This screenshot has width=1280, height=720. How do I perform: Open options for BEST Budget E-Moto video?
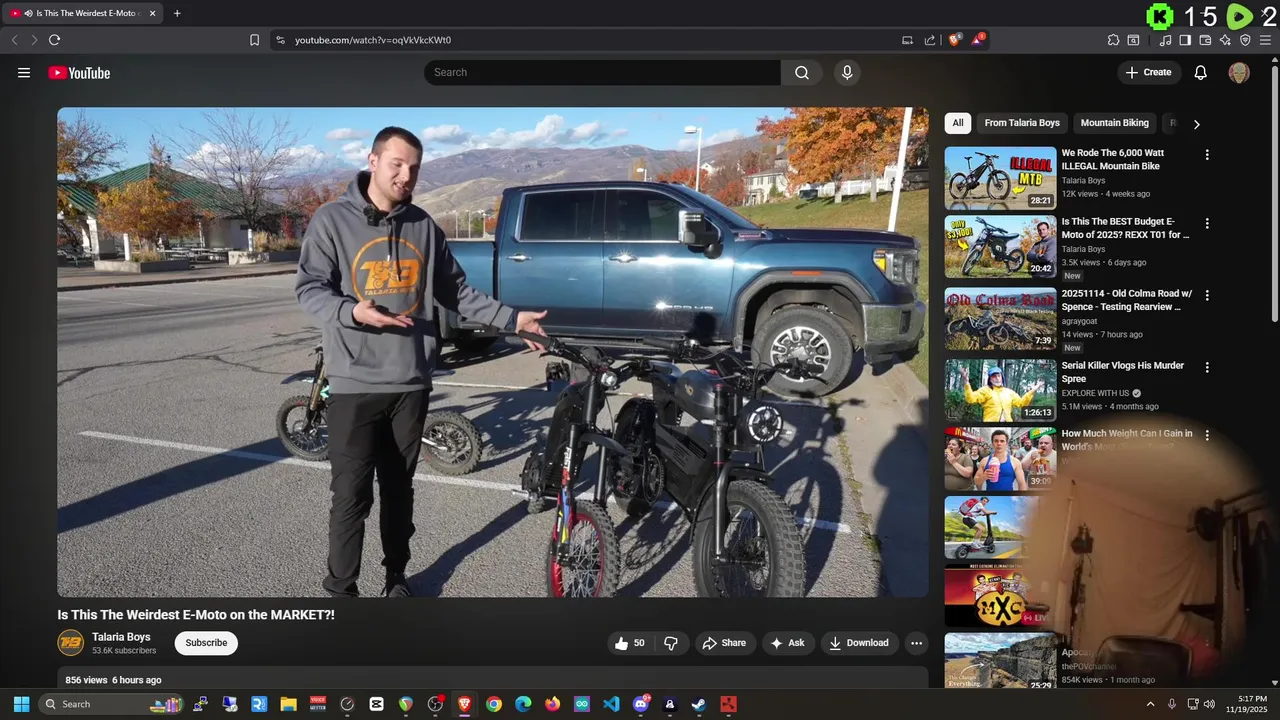click(x=1207, y=224)
